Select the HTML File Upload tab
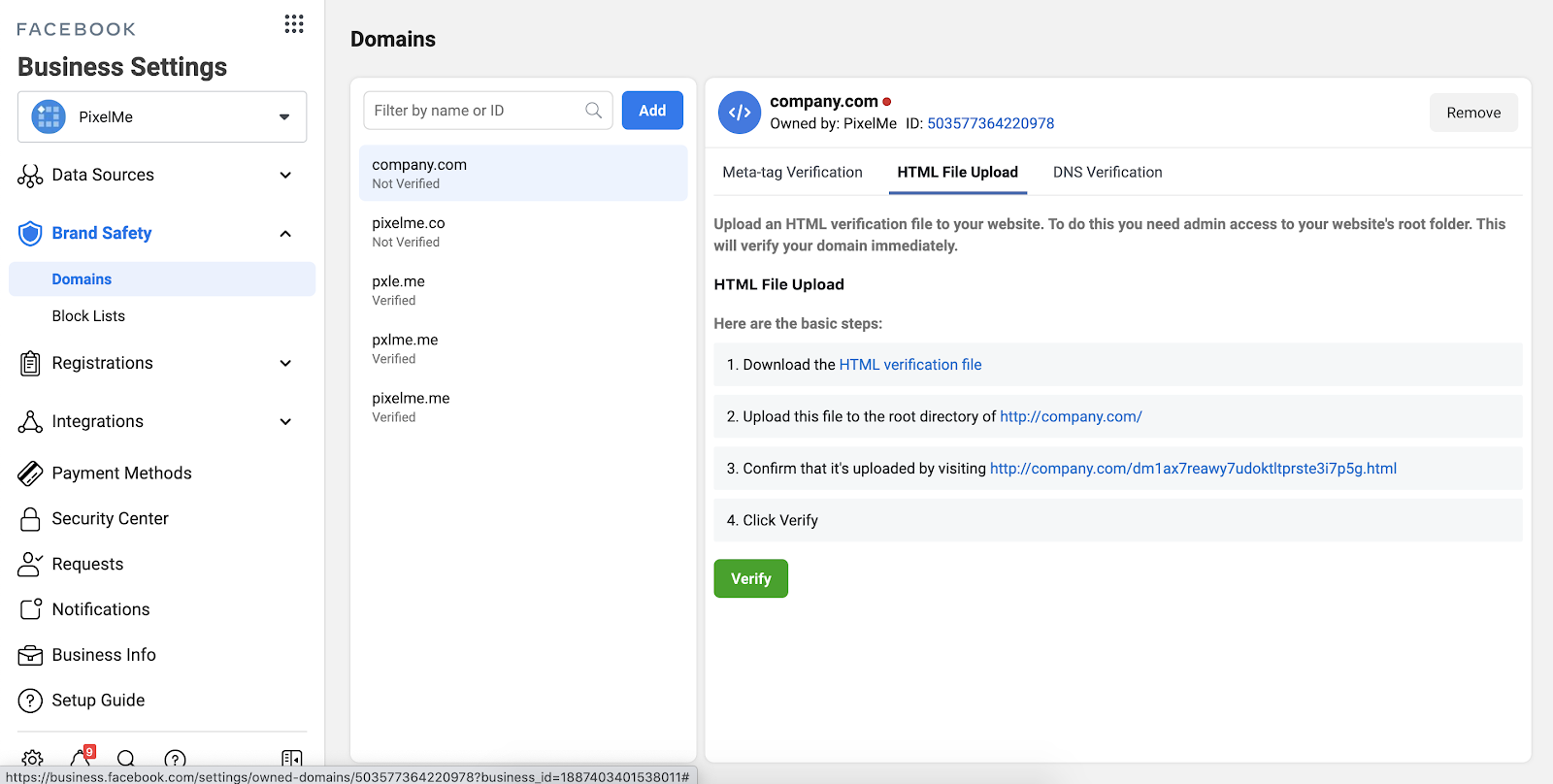The width and height of the screenshot is (1553, 784). point(957,172)
